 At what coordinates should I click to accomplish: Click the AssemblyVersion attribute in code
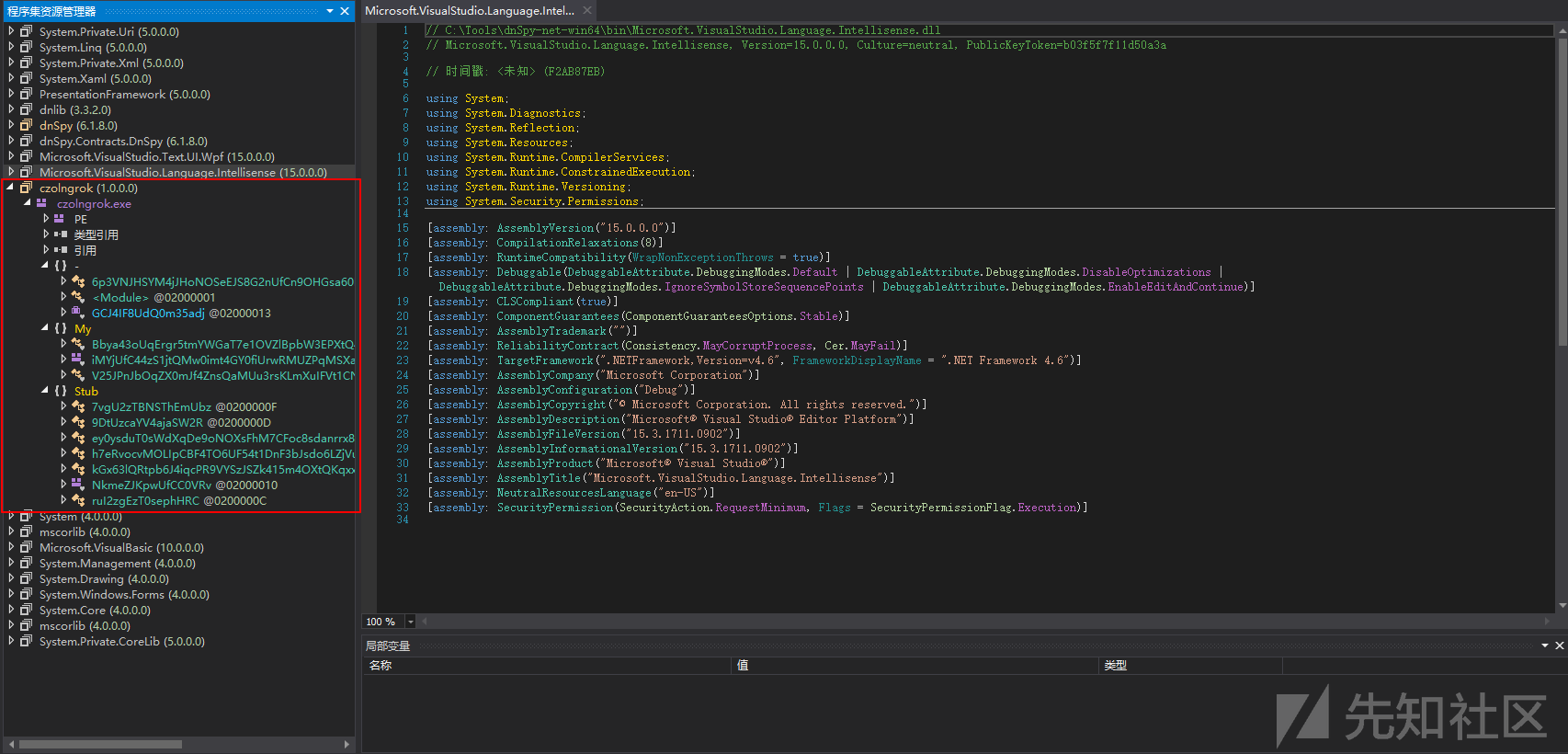tap(546, 228)
